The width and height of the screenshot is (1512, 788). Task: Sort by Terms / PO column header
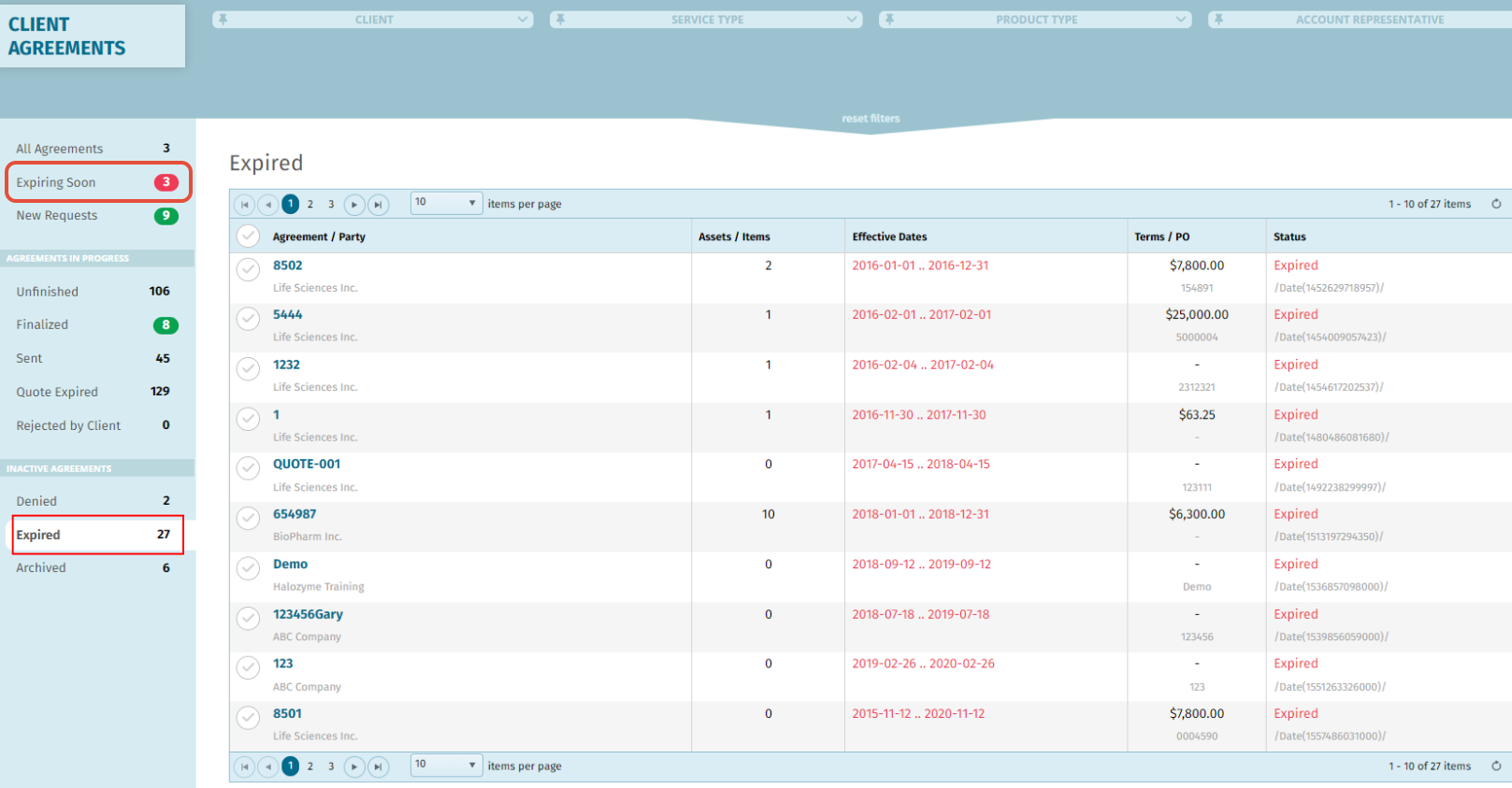click(1162, 237)
